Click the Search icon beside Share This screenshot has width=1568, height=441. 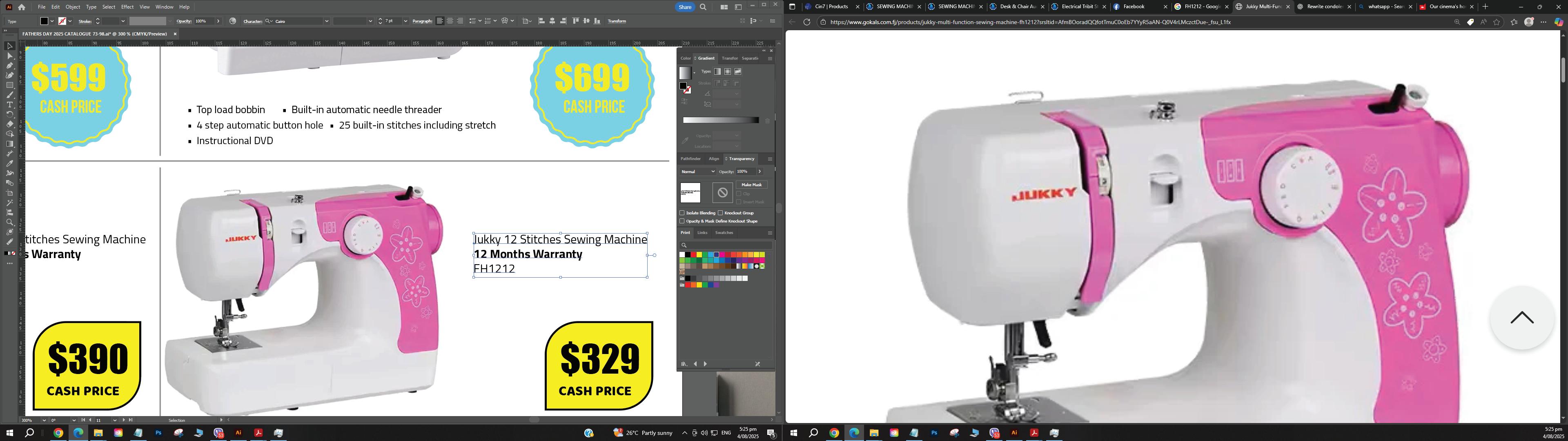(703, 7)
